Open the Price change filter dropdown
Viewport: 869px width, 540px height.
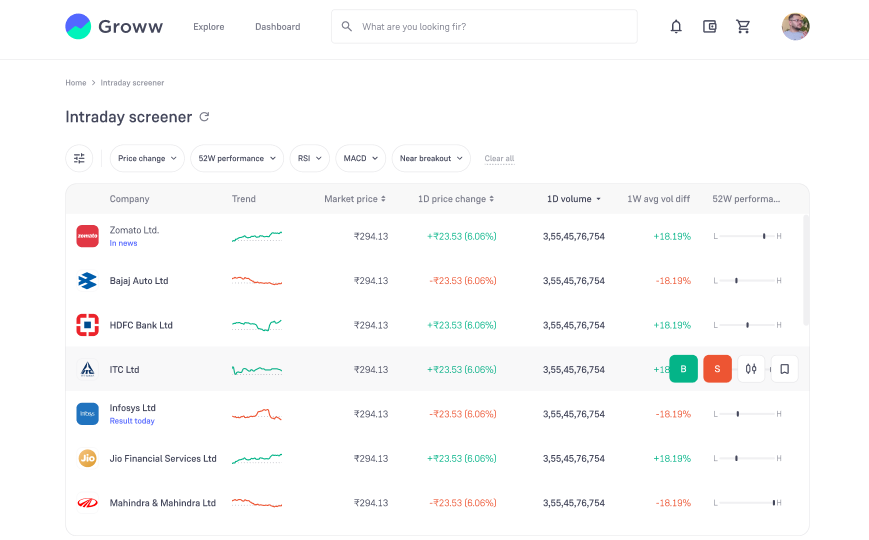(x=147, y=158)
